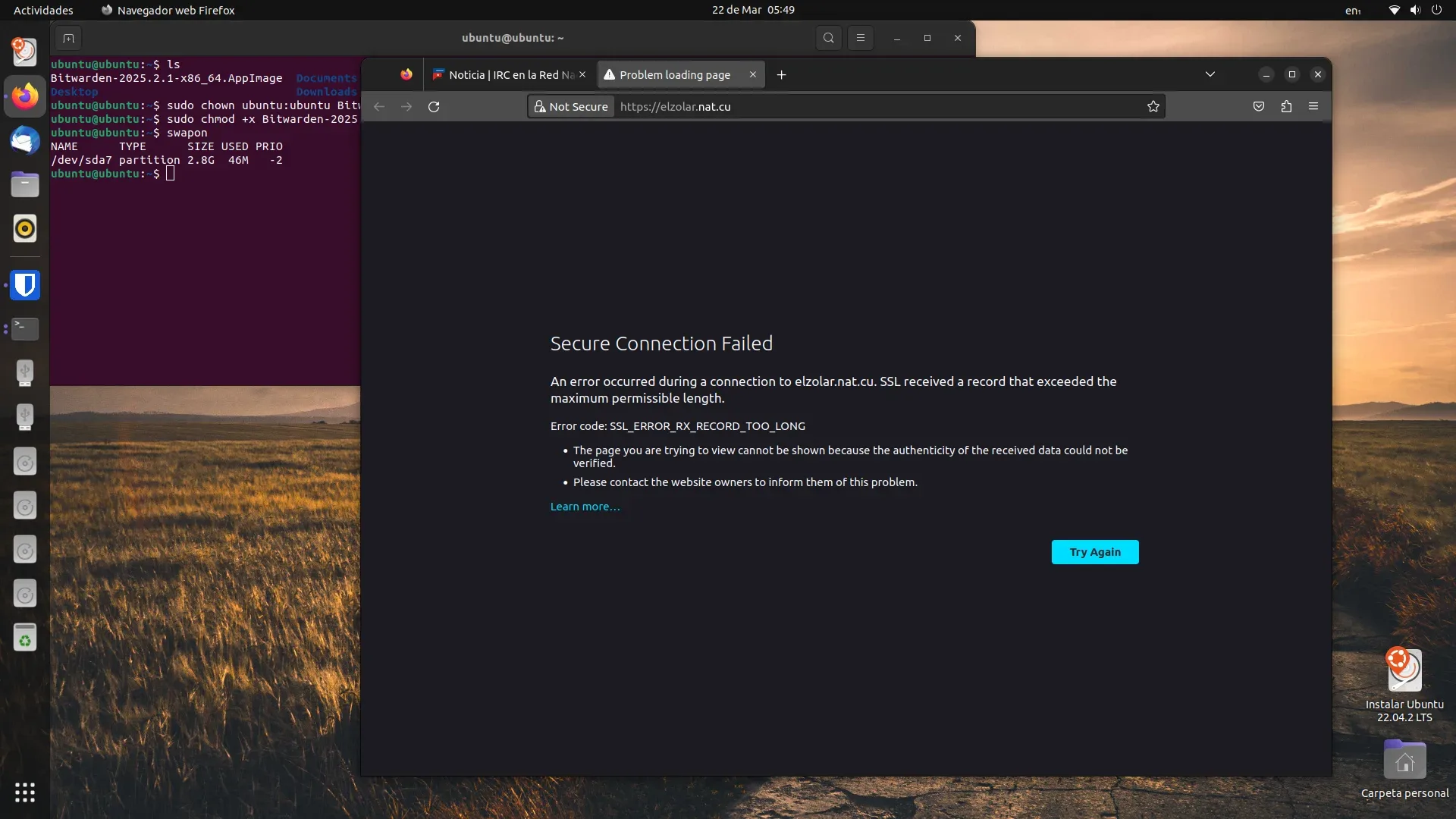This screenshot has height=819, width=1456.
Task: Open Rhythmbox from the dock
Action: tap(25, 228)
